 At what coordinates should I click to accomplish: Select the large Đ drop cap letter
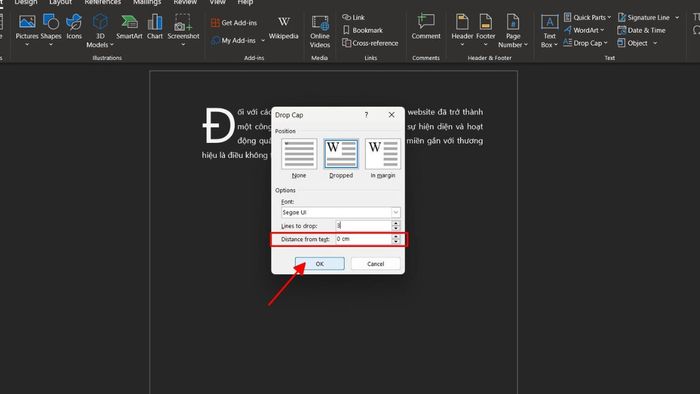(x=218, y=126)
